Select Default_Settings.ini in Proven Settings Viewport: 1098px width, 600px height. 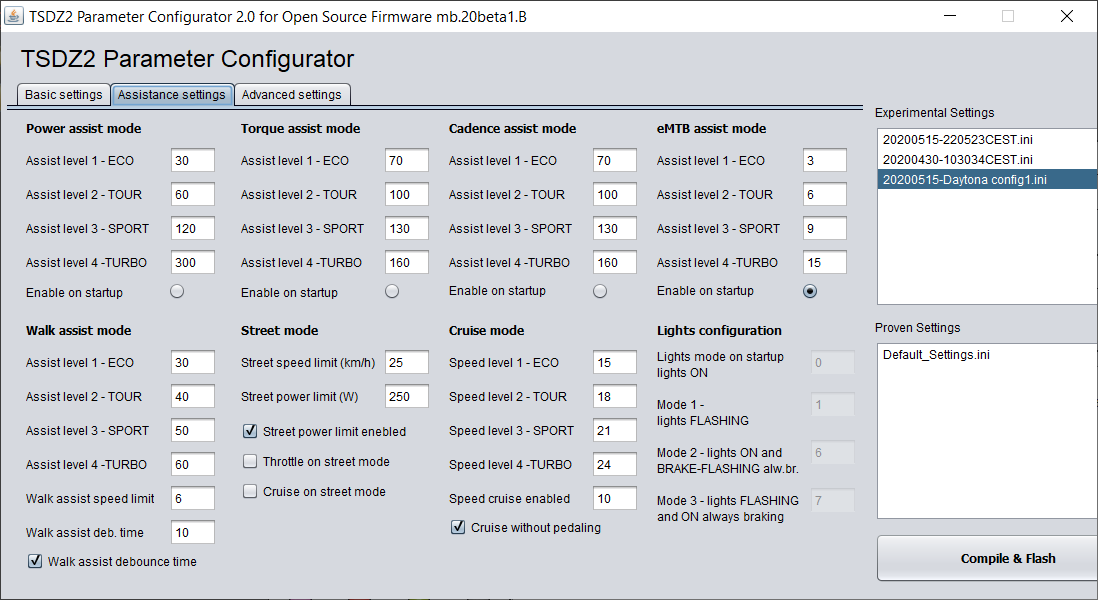(987, 355)
